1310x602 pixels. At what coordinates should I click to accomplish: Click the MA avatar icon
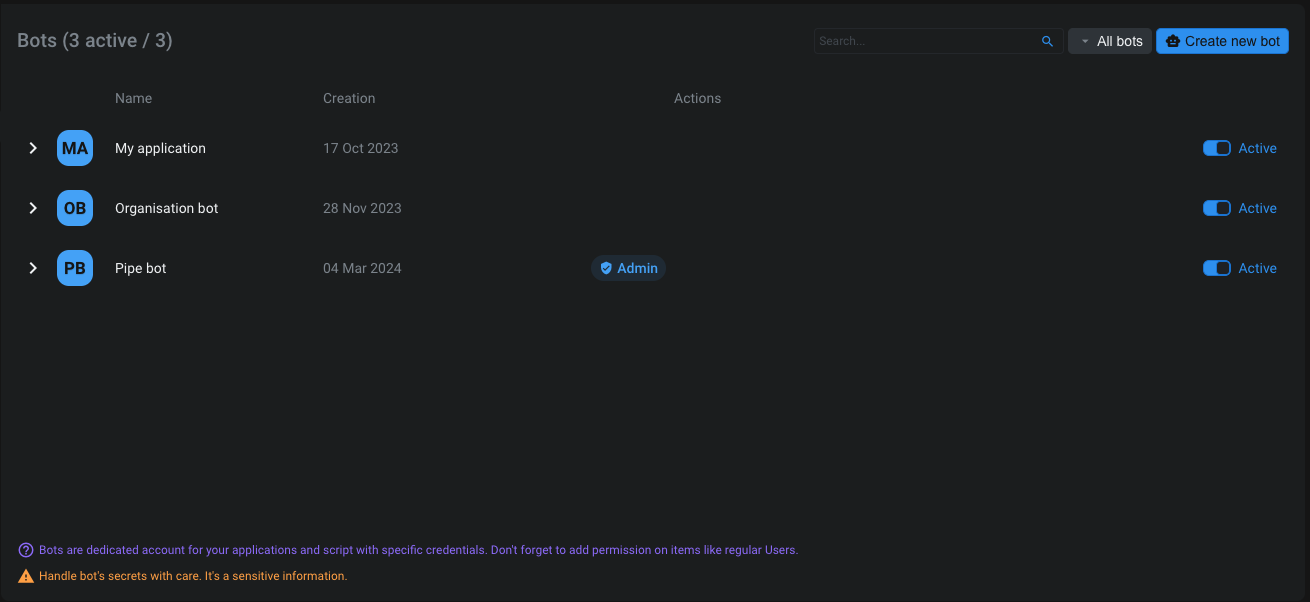(75, 148)
